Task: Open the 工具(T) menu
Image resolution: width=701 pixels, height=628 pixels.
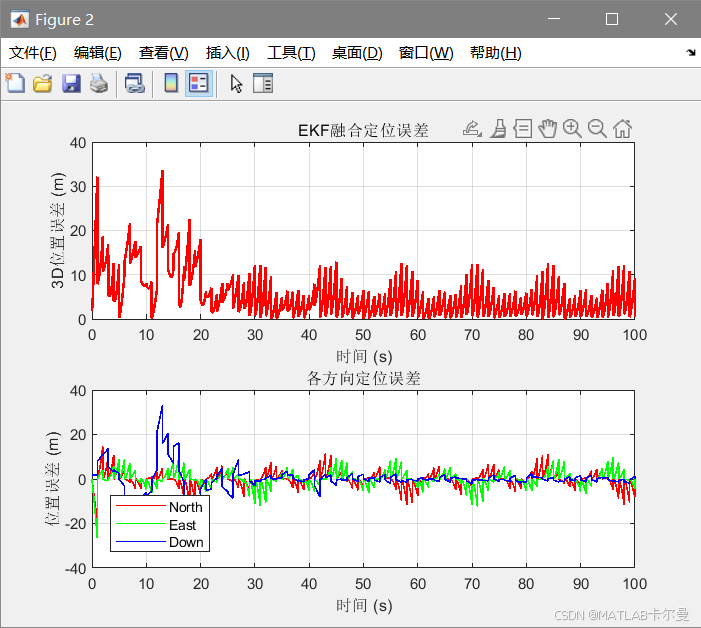Action: (291, 53)
